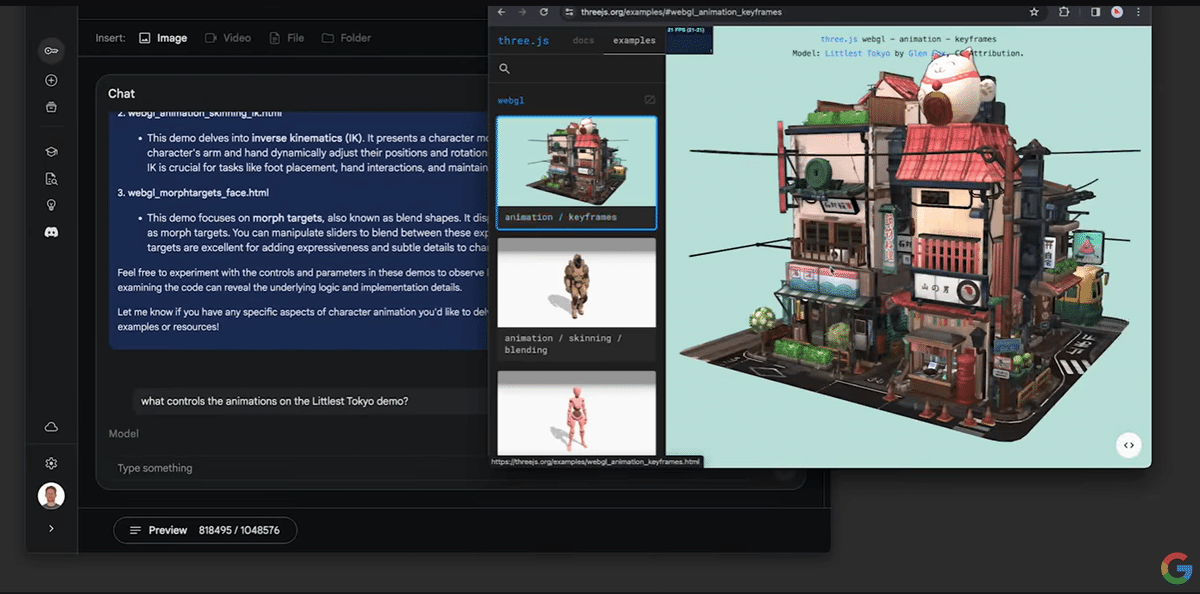The width and height of the screenshot is (1200, 594).
Task: Click the cloud icon in sidebar
Action: (x=51, y=427)
